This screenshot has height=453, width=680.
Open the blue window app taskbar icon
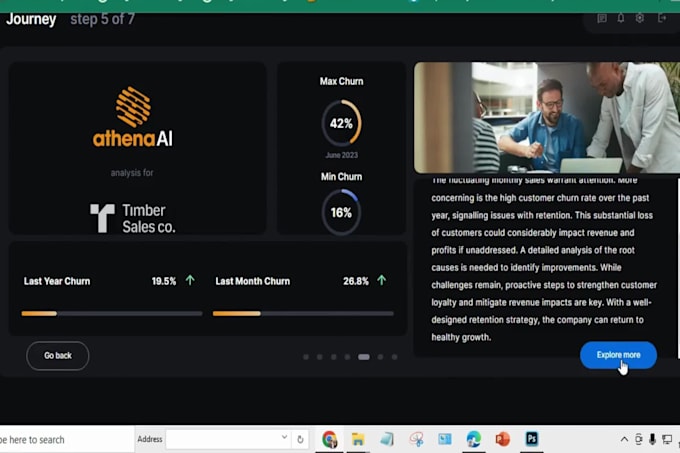tap(445, 439)
